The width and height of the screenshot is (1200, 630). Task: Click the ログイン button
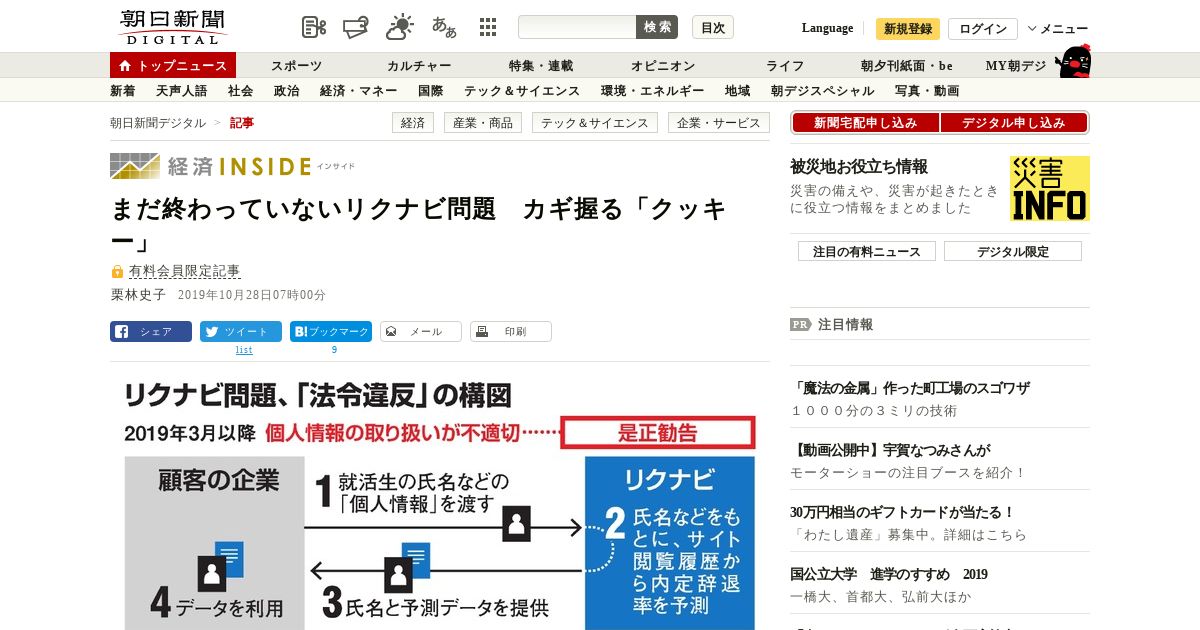click(983, 29)
